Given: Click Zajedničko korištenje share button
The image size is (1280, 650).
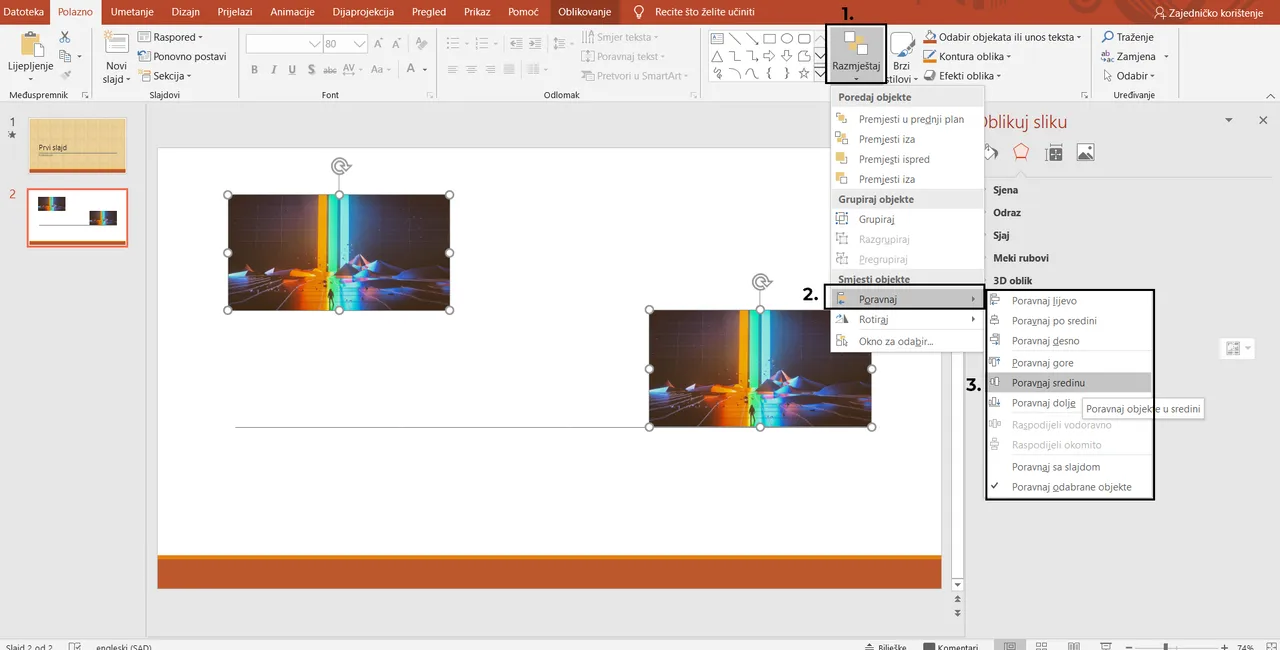Looking at the screenshot, I should coord(1209,12).
